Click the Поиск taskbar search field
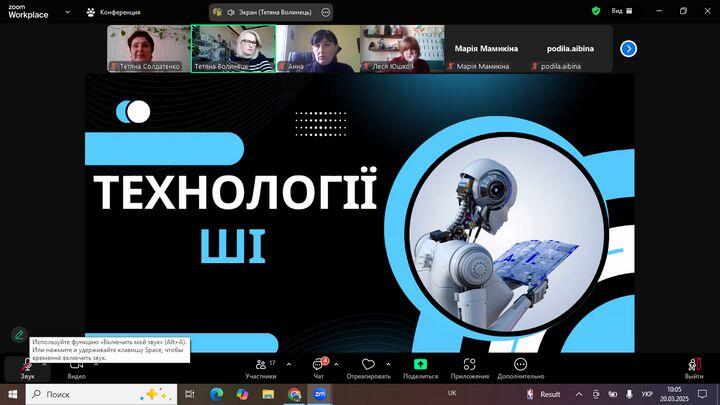 pyautogui.click(x=101, y=394)
